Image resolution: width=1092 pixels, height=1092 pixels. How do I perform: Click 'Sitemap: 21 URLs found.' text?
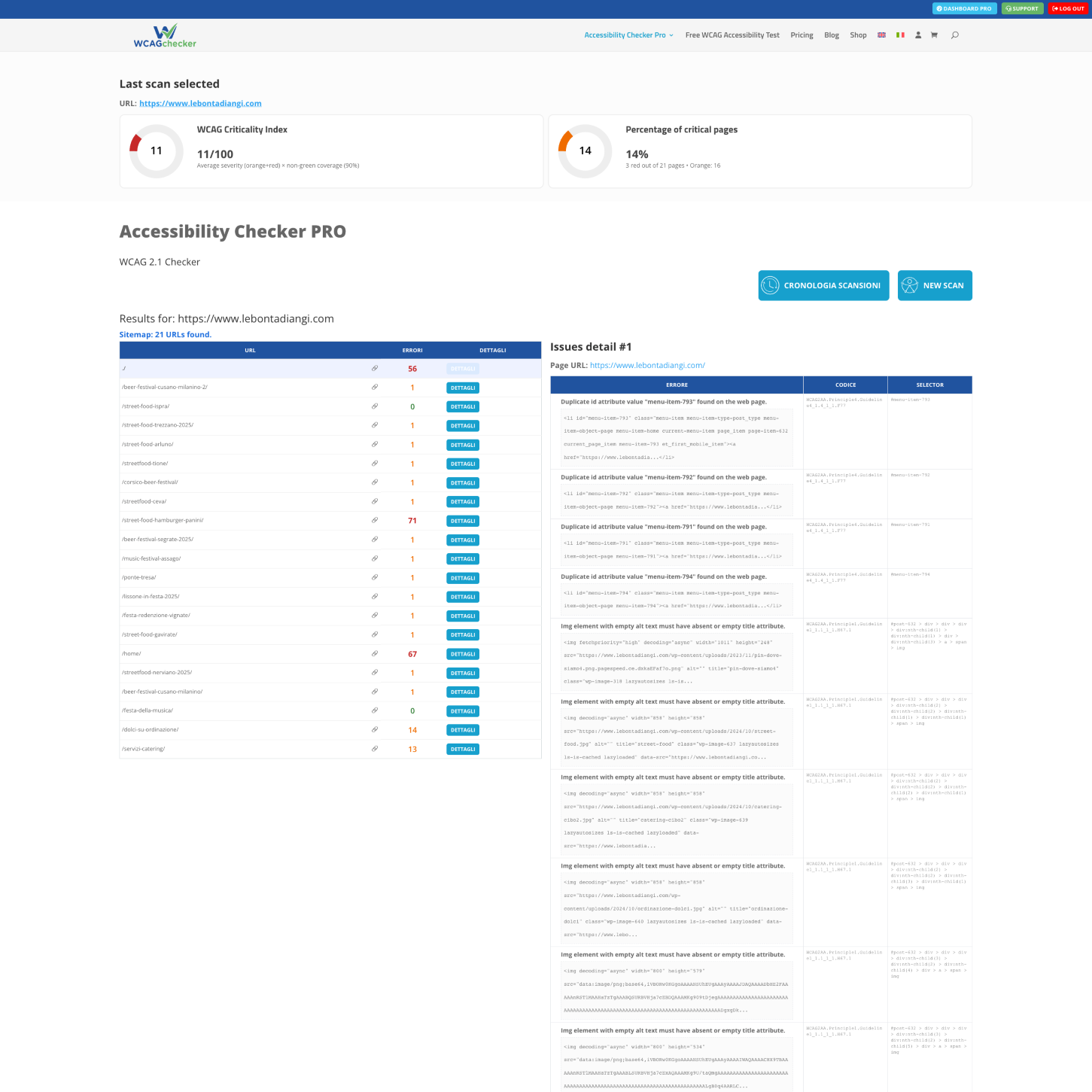pos(166,335)
